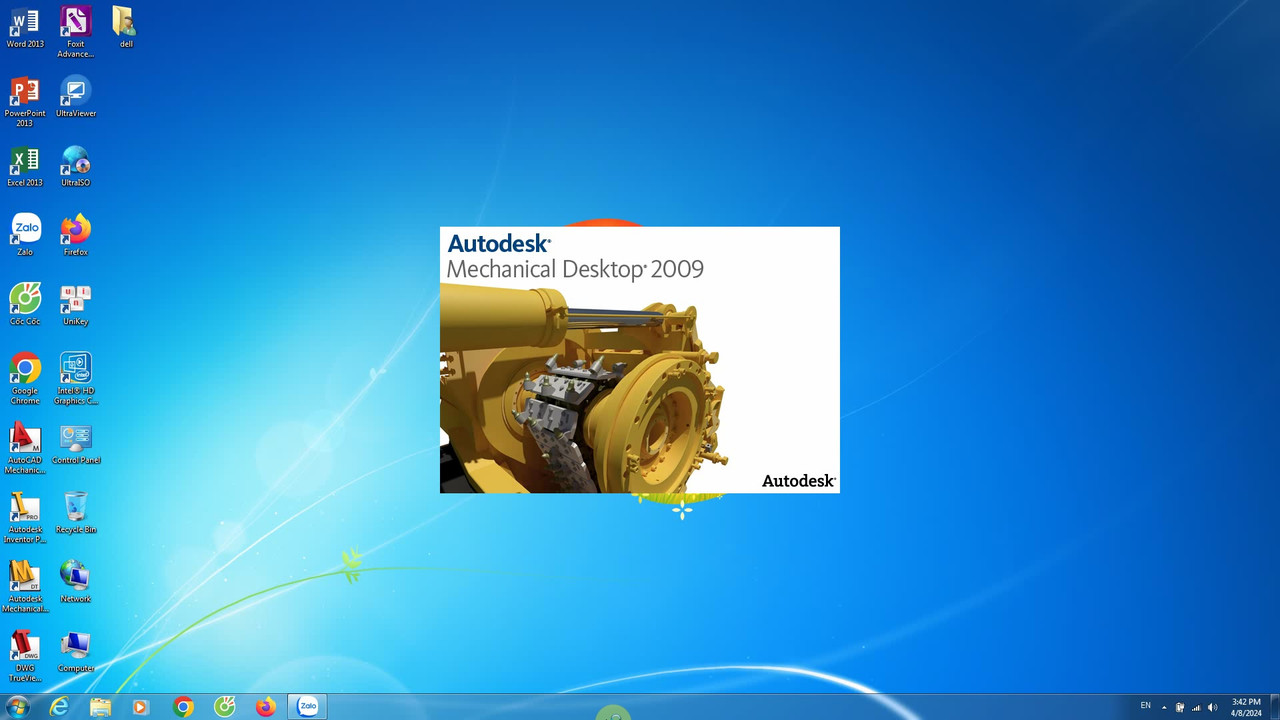
Task: Select the UltraISO desktop icon
Action: coord(75,166)
